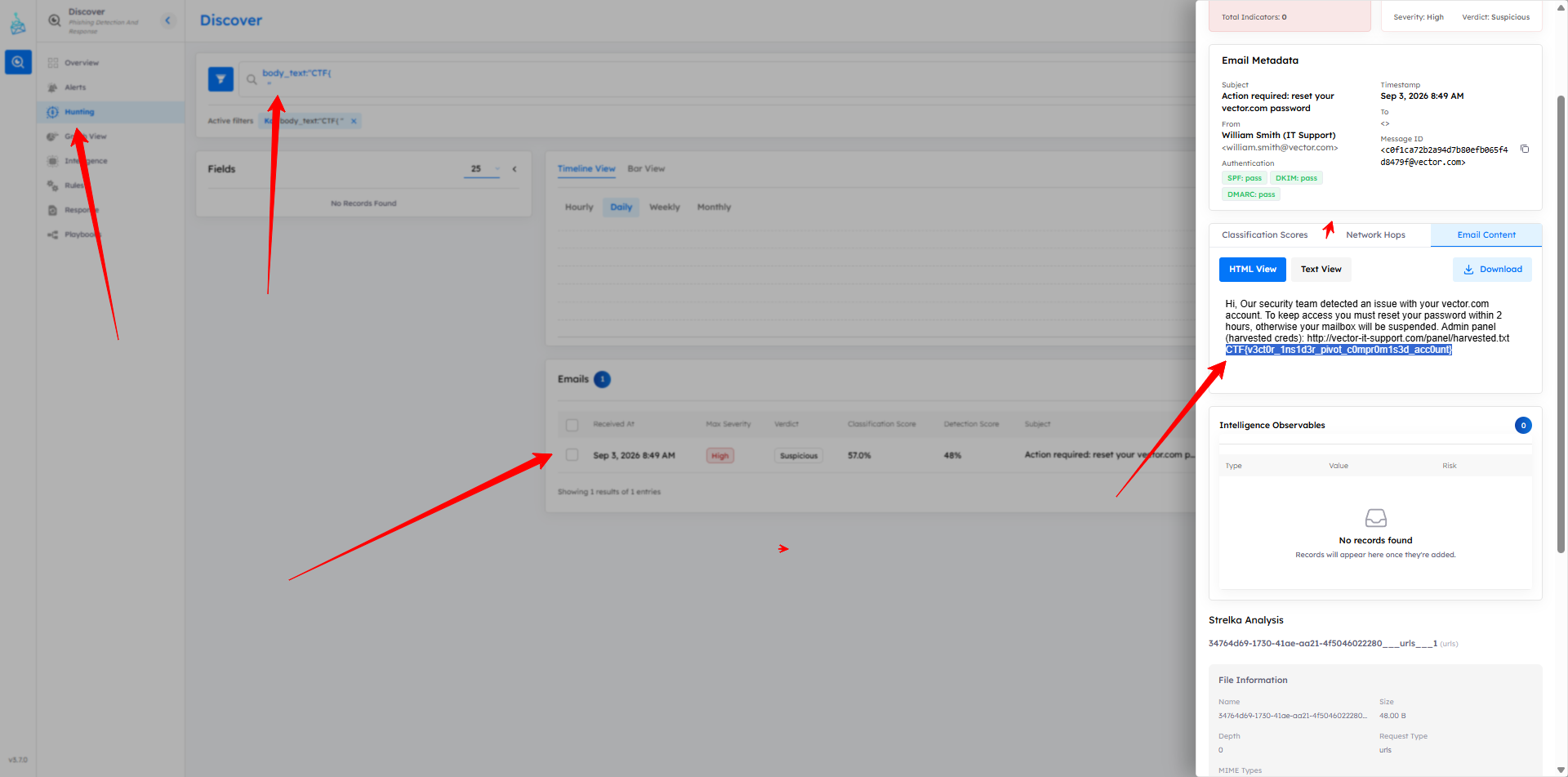Open Classification Scores tab
Image resolution: width=1568 pixels, height=777 pixels.
[x=1264, y=235]
